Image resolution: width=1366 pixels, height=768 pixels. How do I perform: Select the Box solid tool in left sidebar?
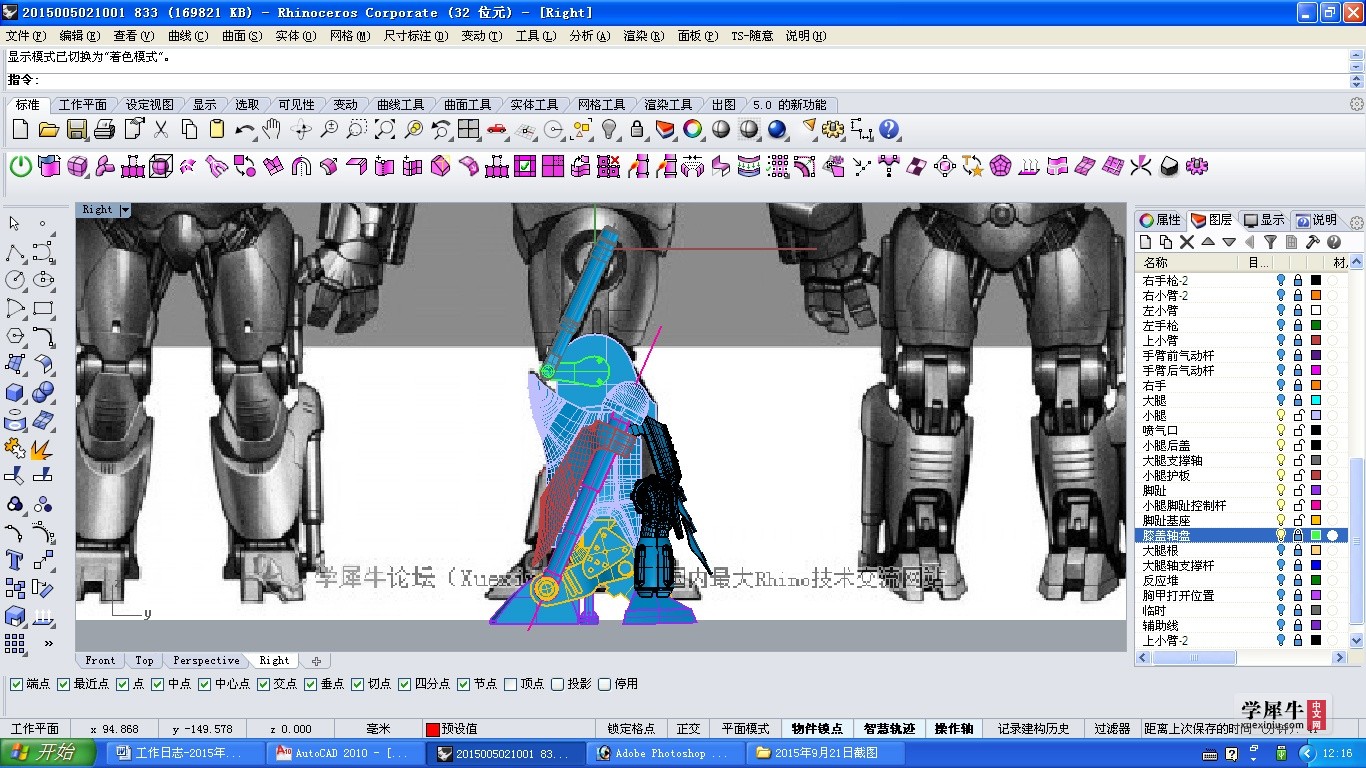(14, 392)
